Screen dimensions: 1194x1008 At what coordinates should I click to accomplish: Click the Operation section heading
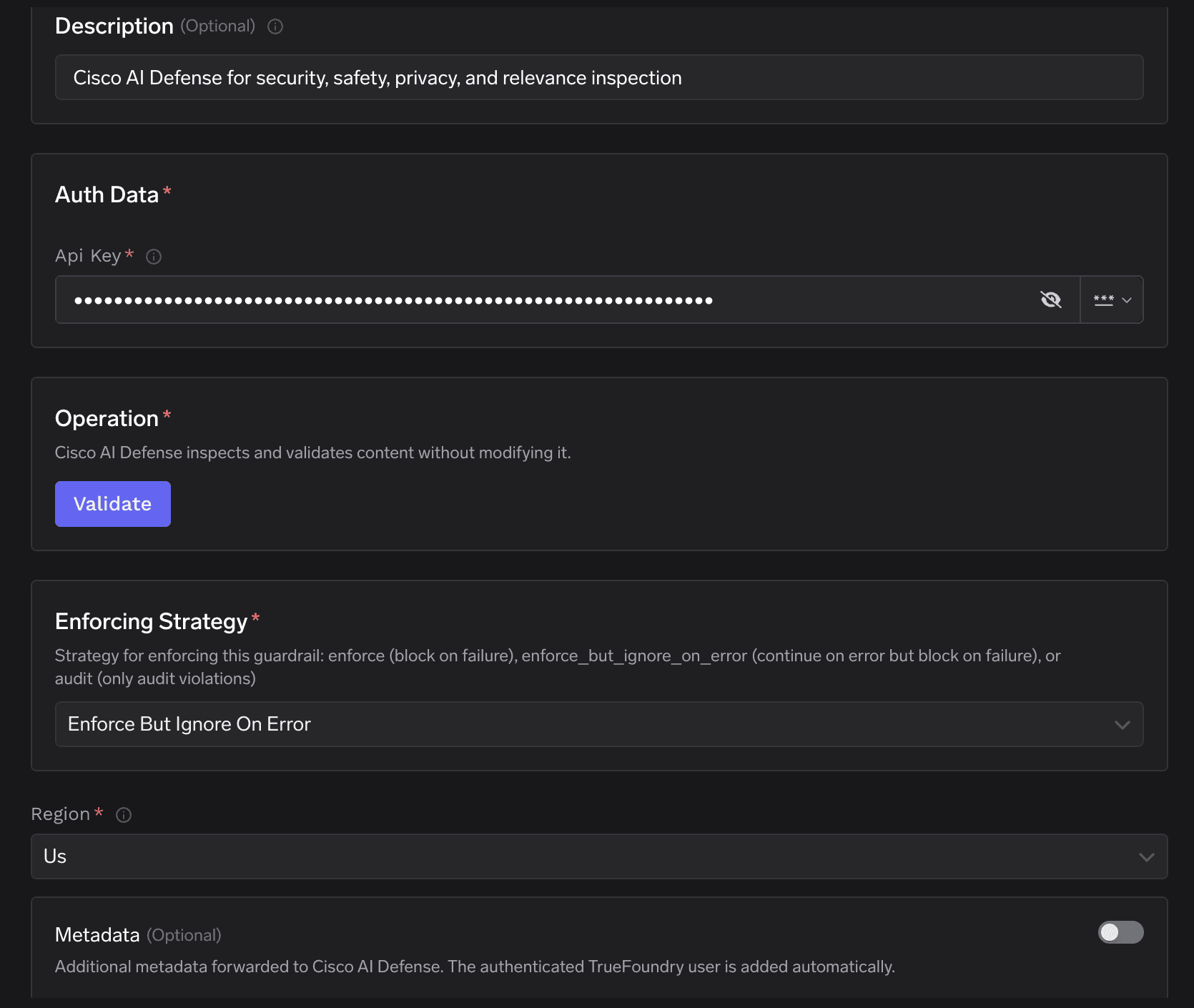click(107, 418)
